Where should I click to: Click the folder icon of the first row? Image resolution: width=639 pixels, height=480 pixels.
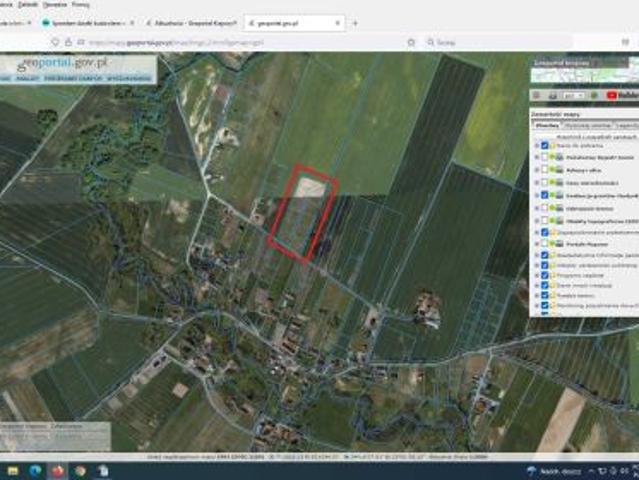click(x=553, y=145)
